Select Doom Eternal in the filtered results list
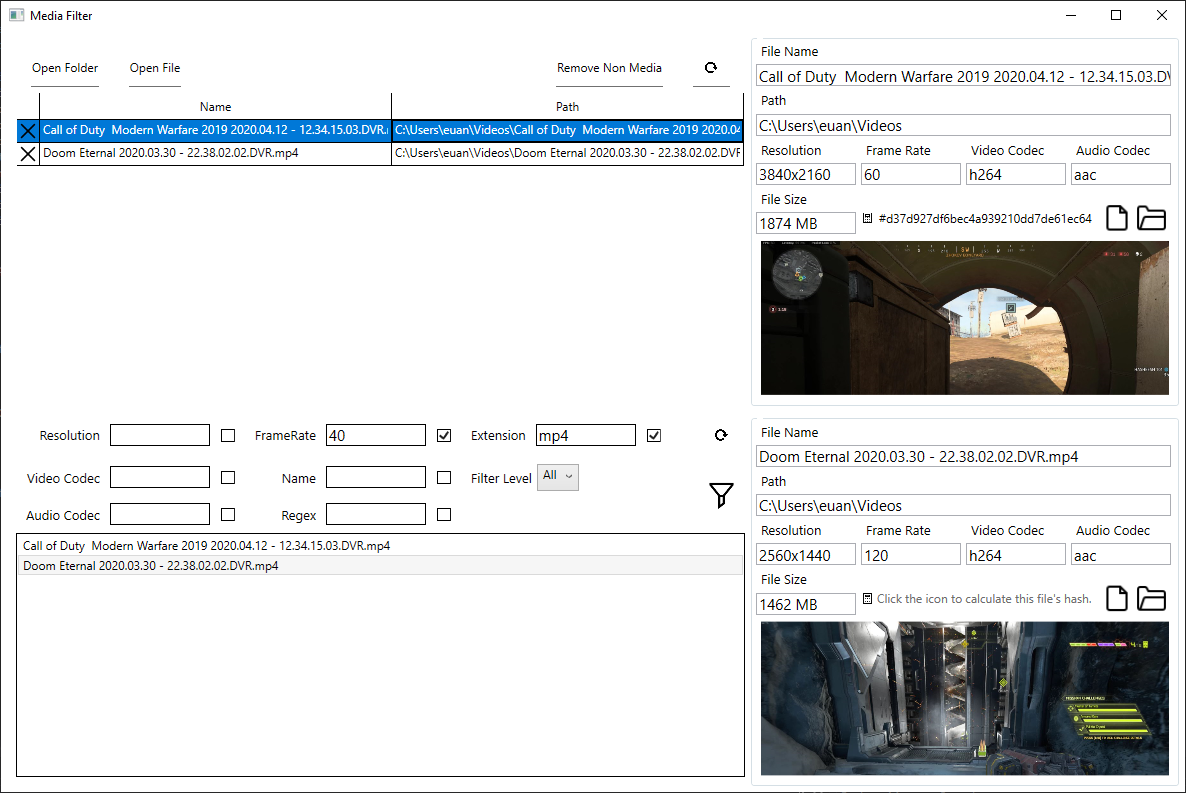Screen dimensions: 1186x793 click(x=380, y=566)
